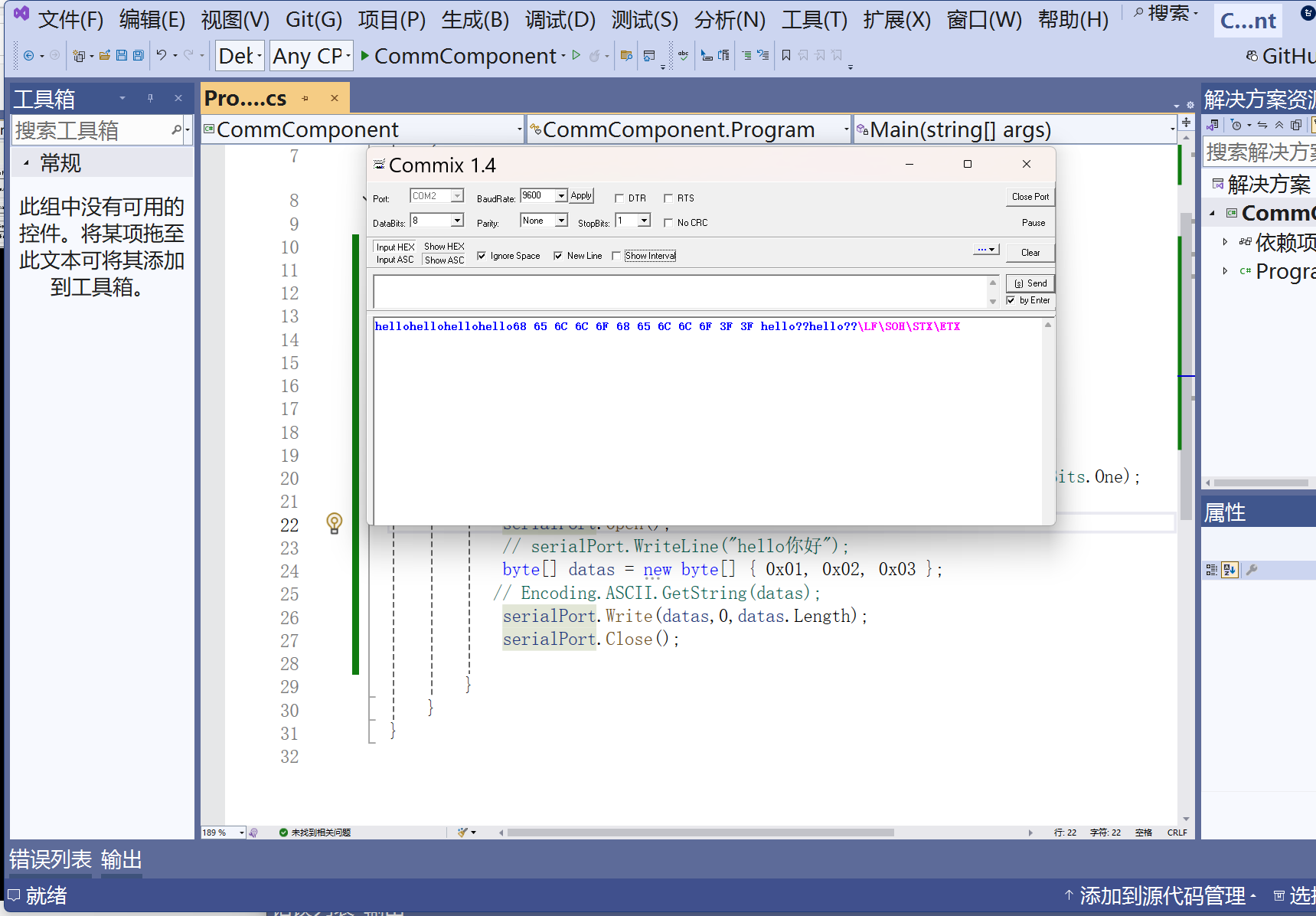Click the show all files icon in Solution Explorer
Image resolution: width=1316 pixels, height=916 pixels.
tap(1296, 125)
